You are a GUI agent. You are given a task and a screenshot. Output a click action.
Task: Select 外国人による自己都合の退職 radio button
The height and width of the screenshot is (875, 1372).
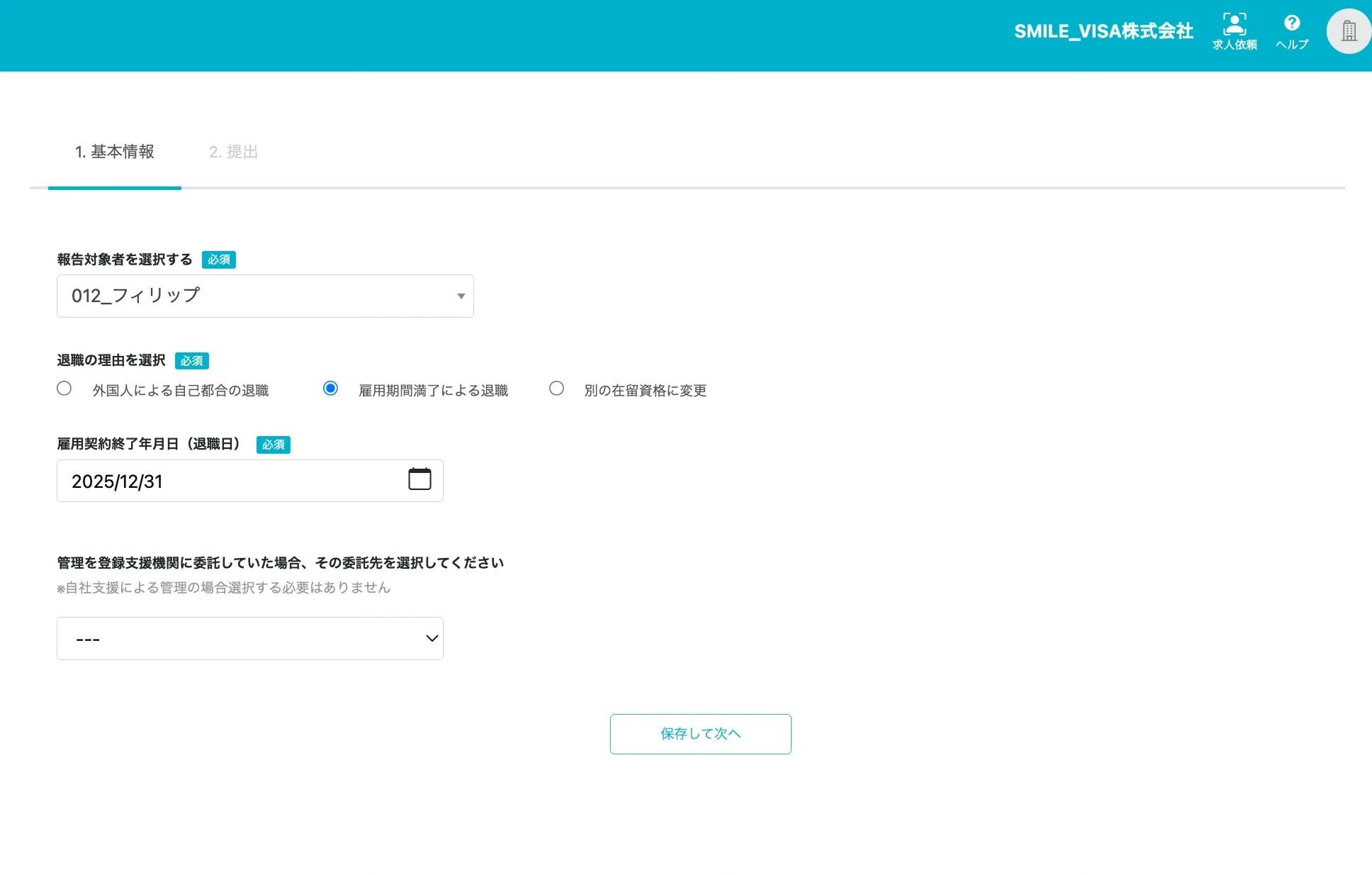coord(64,389)
